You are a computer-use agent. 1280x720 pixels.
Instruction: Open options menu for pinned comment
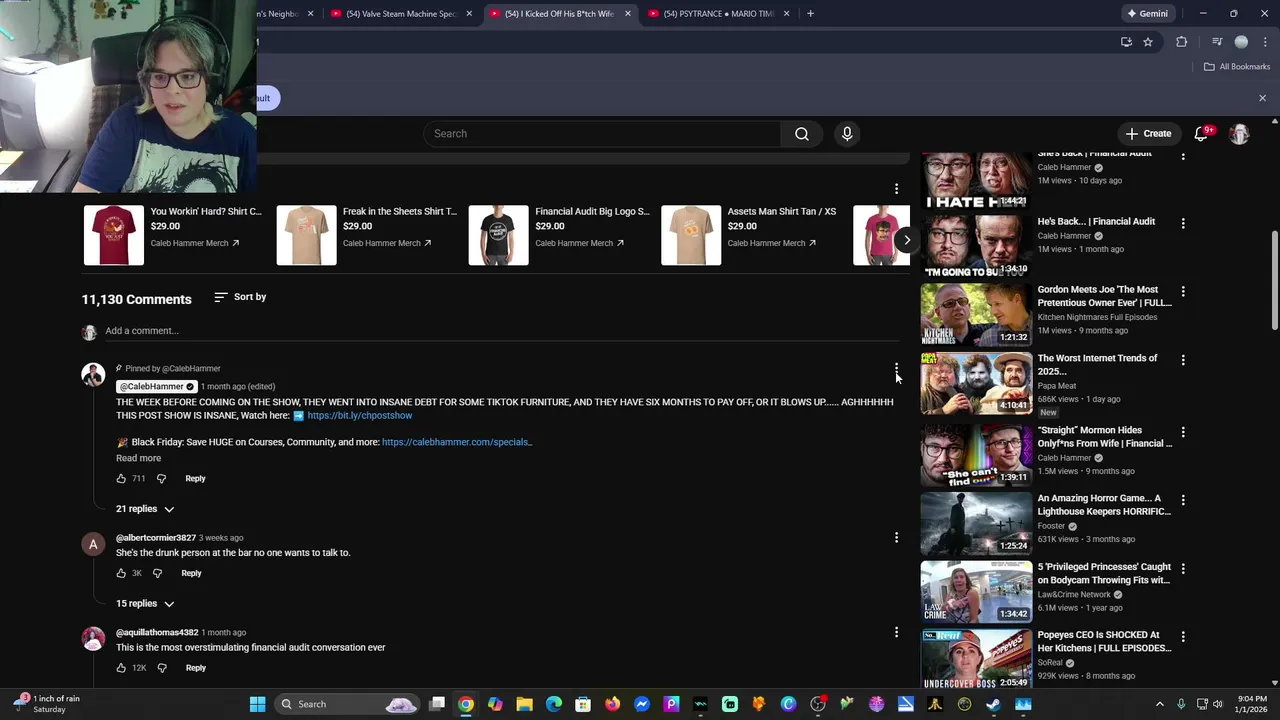click(x=896, y=369)
